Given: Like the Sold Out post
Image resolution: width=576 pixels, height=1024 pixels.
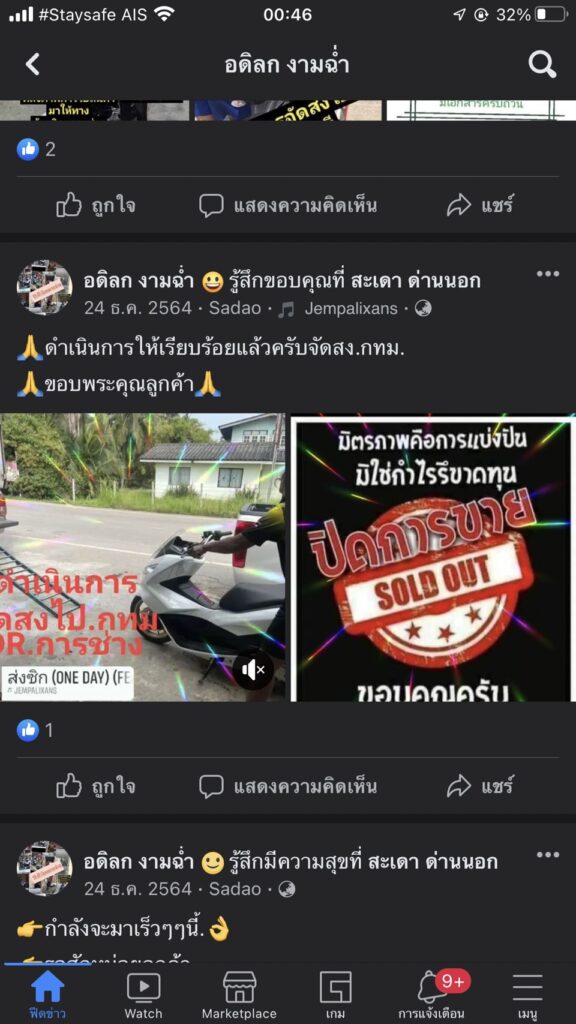Looking at the screenshot, I should pos(95,786).
